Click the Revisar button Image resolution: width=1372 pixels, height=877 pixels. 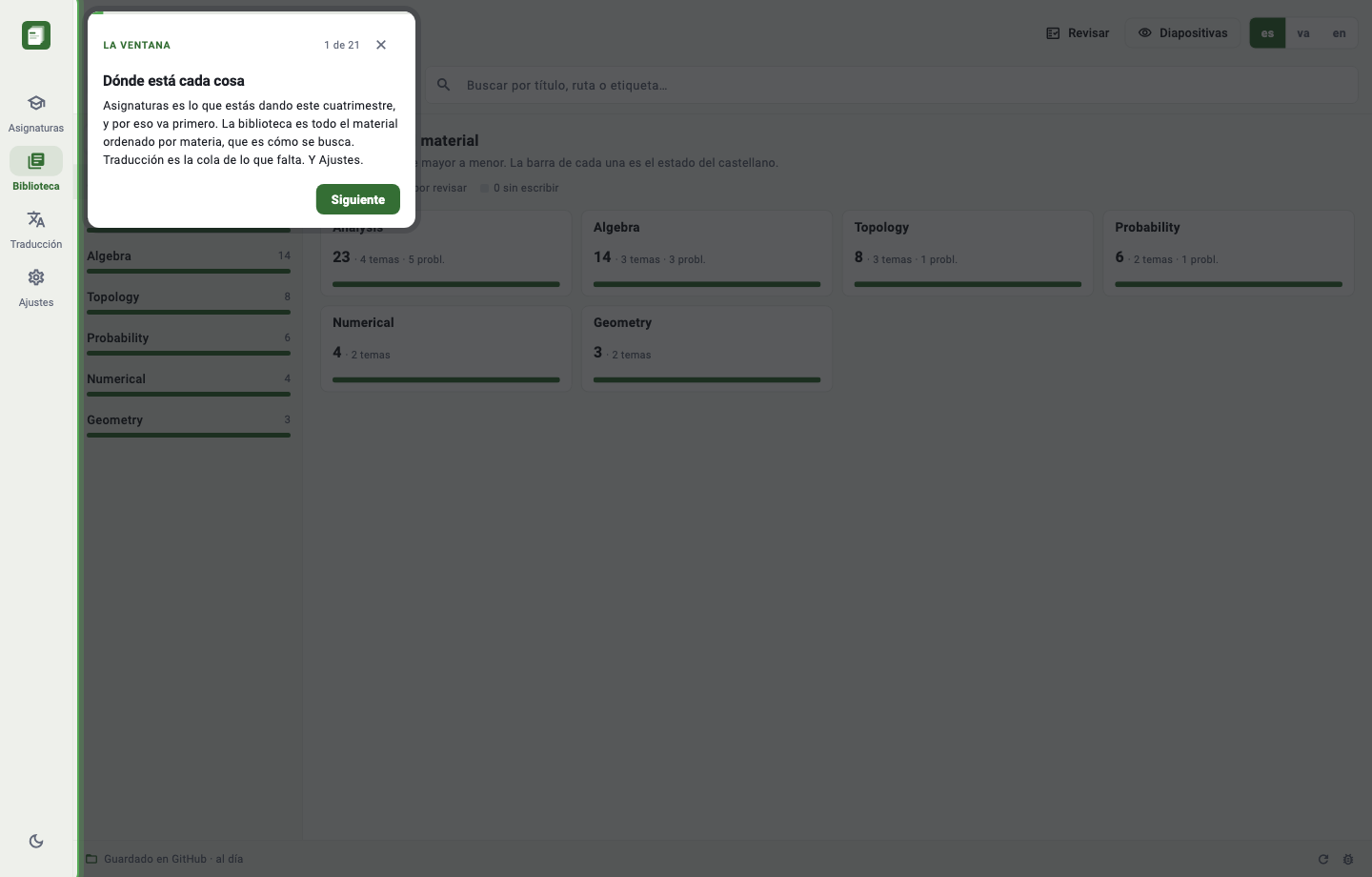1078,33
